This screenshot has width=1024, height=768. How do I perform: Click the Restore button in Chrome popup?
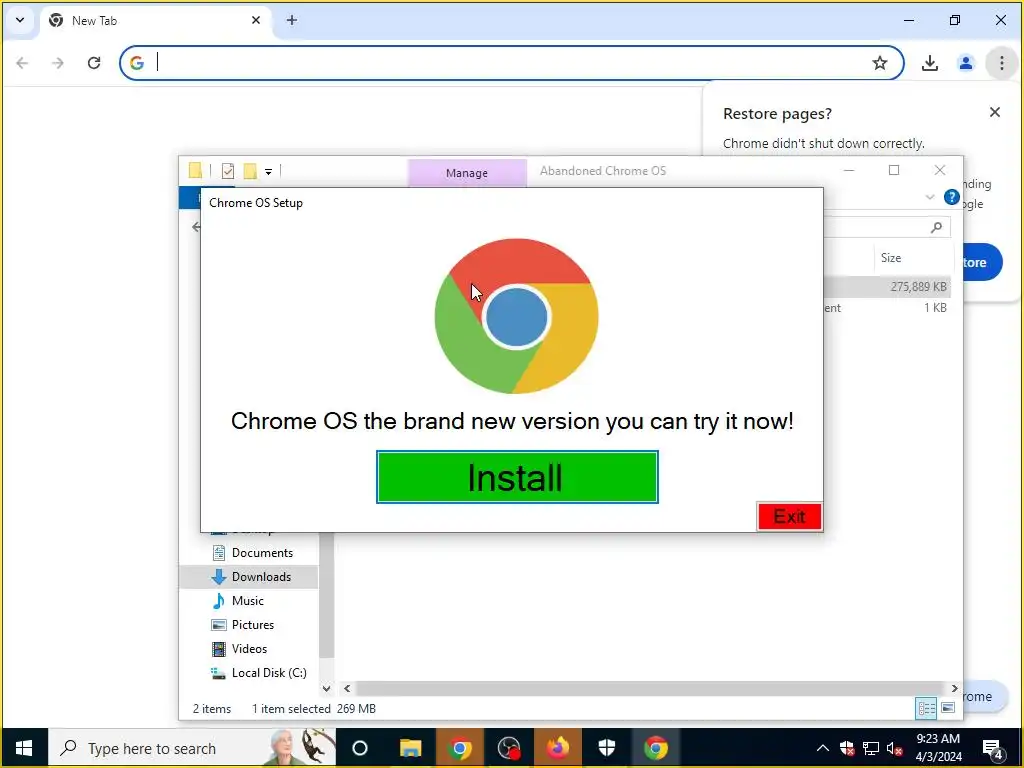pos(982,262)
